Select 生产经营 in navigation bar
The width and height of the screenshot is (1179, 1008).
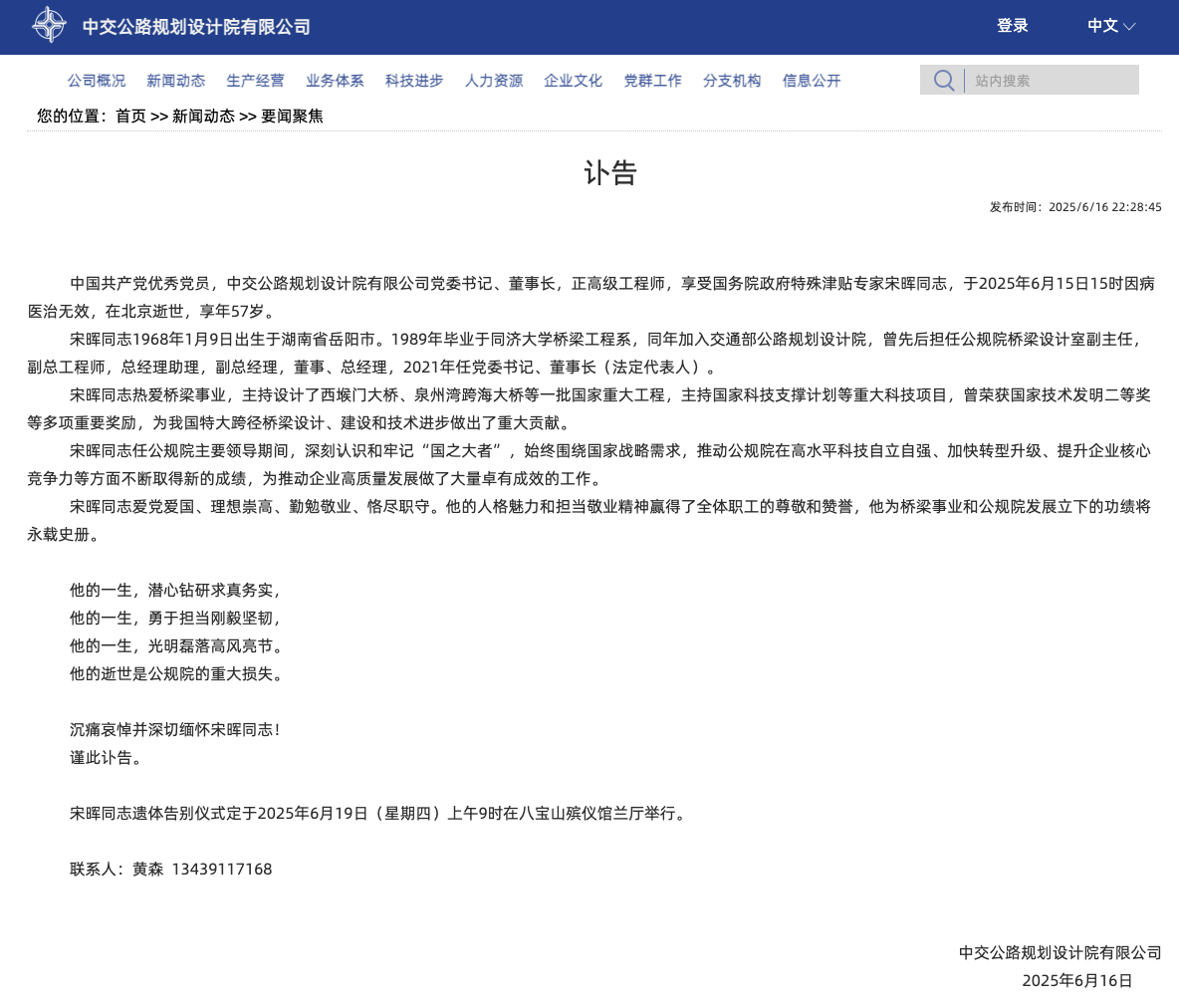(255, 81)
